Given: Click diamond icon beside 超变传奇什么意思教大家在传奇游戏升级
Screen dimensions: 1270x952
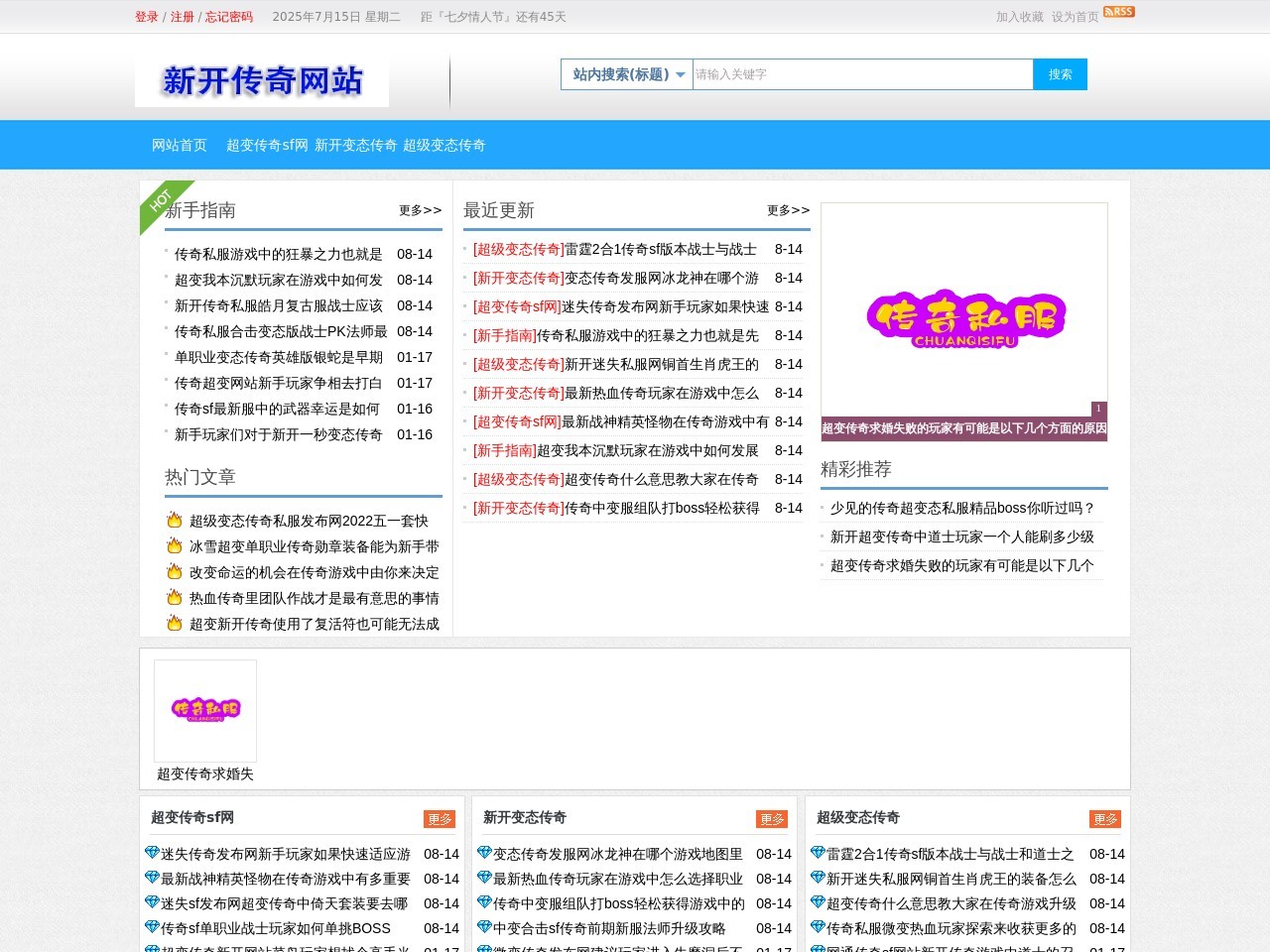Looking at the screenshot, I should point(818,902).
